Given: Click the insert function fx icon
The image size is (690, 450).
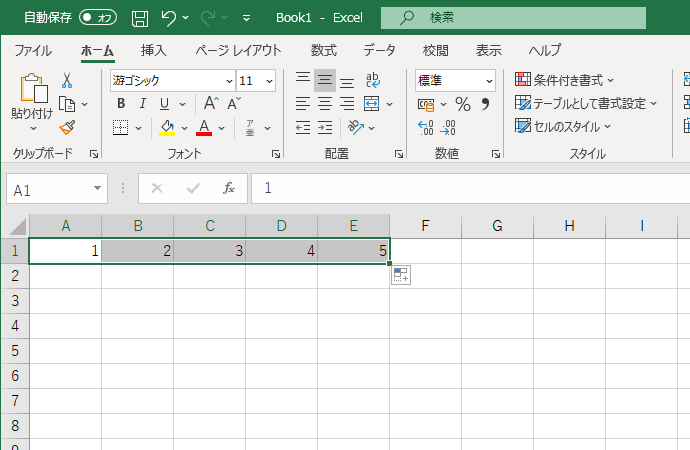Looking at the screenshot, I should point(228,188).
